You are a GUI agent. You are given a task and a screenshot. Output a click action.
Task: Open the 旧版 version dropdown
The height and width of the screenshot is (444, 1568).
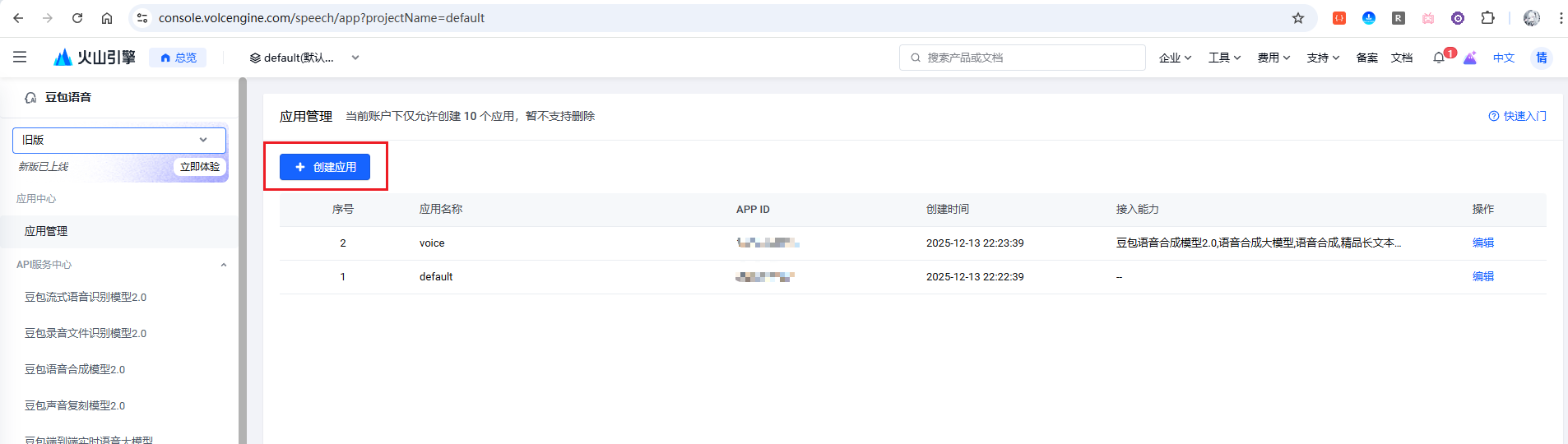tap(119, 140)
